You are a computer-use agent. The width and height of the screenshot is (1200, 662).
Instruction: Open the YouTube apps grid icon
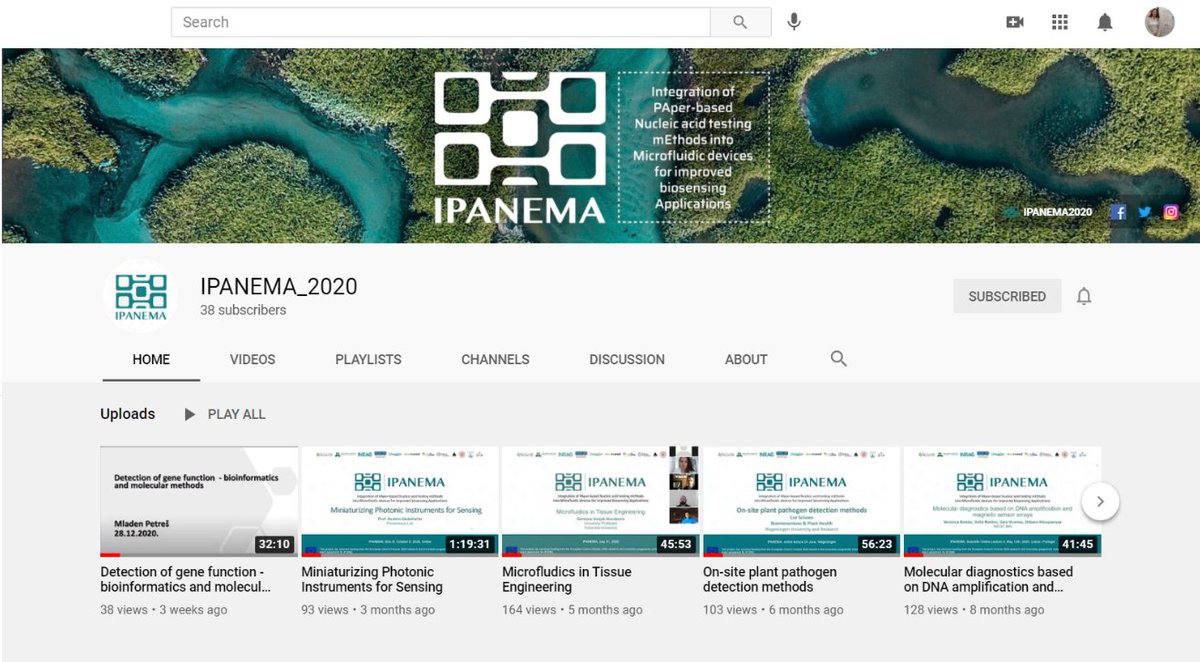[x=1060, y=22]
